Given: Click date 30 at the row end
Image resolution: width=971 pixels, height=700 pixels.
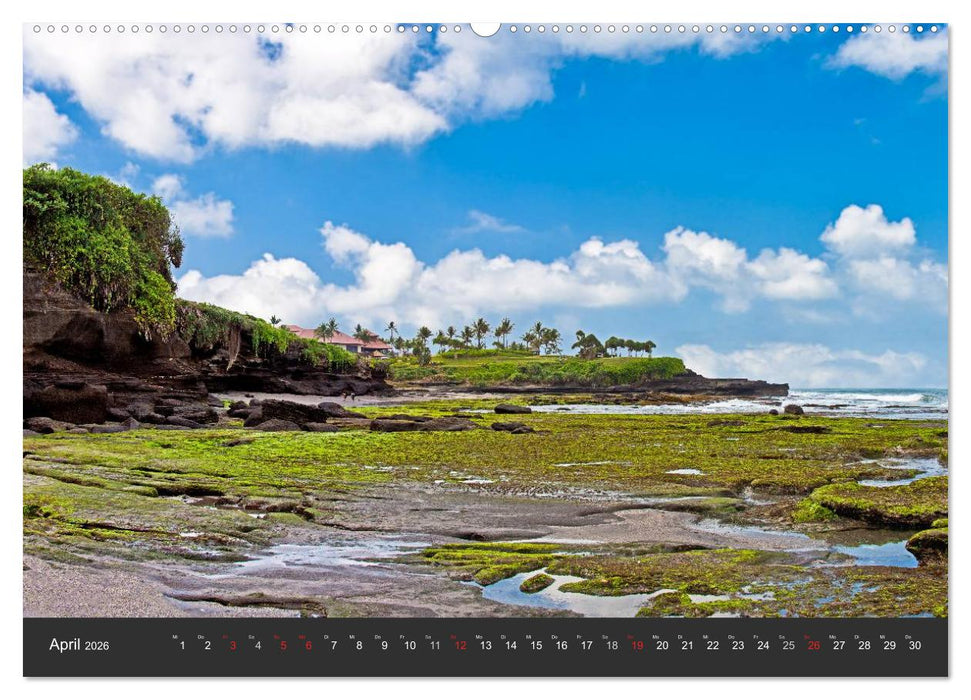Looking at the screenshot, I should (x=914, y=646).
